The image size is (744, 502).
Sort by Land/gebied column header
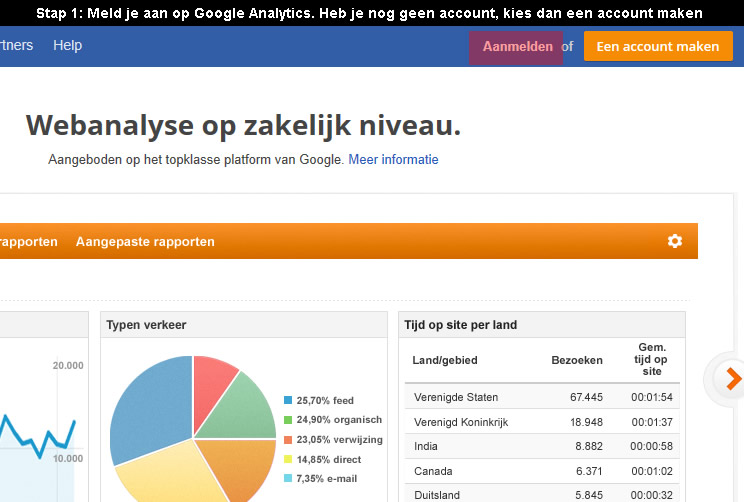[445, 360]
